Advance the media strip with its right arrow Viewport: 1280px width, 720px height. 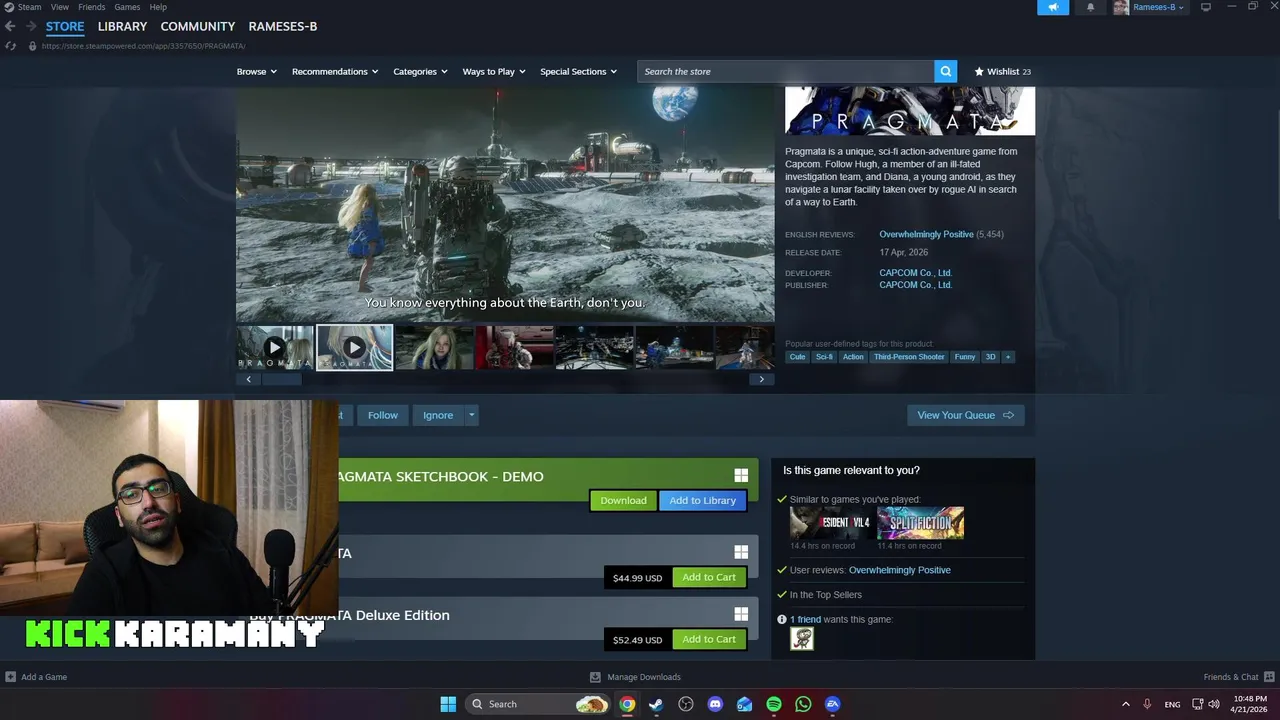pos(762,379)
